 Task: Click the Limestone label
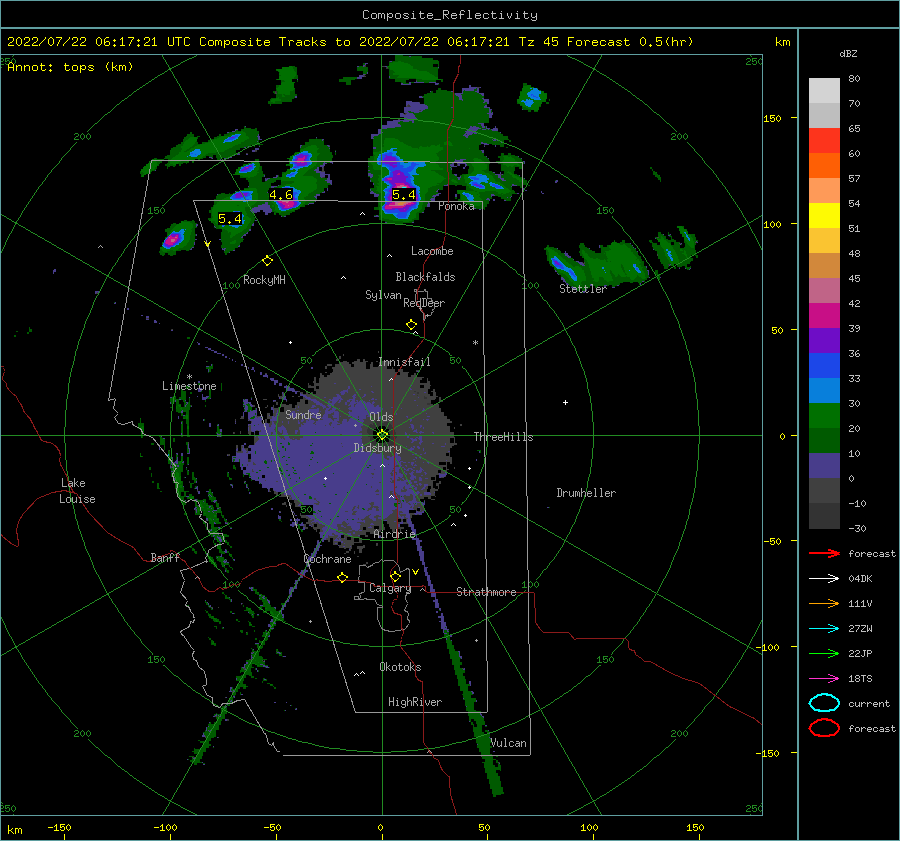pos(189,386)
